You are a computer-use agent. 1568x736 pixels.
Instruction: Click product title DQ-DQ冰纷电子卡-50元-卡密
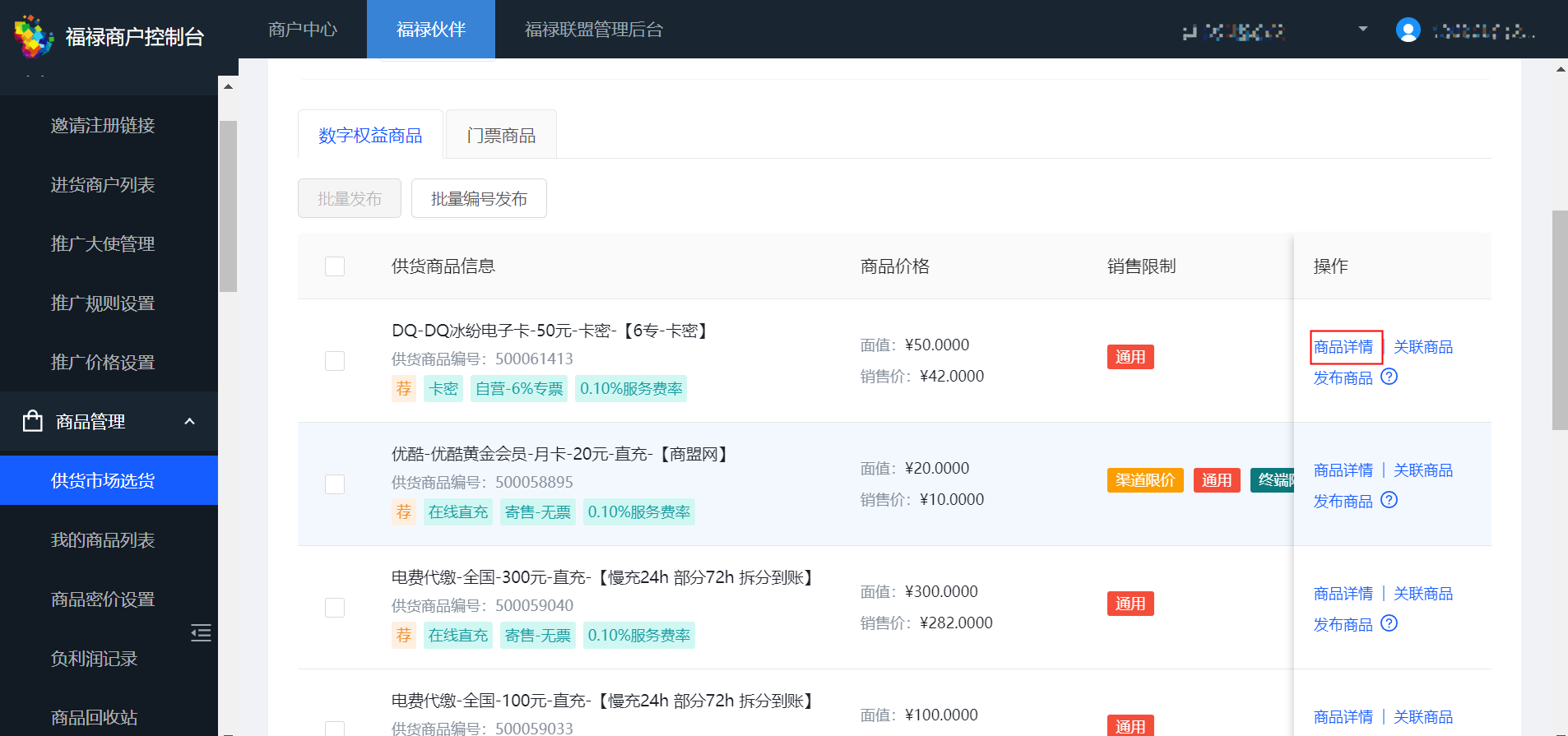pyautogui.click(x=550, y=331)
